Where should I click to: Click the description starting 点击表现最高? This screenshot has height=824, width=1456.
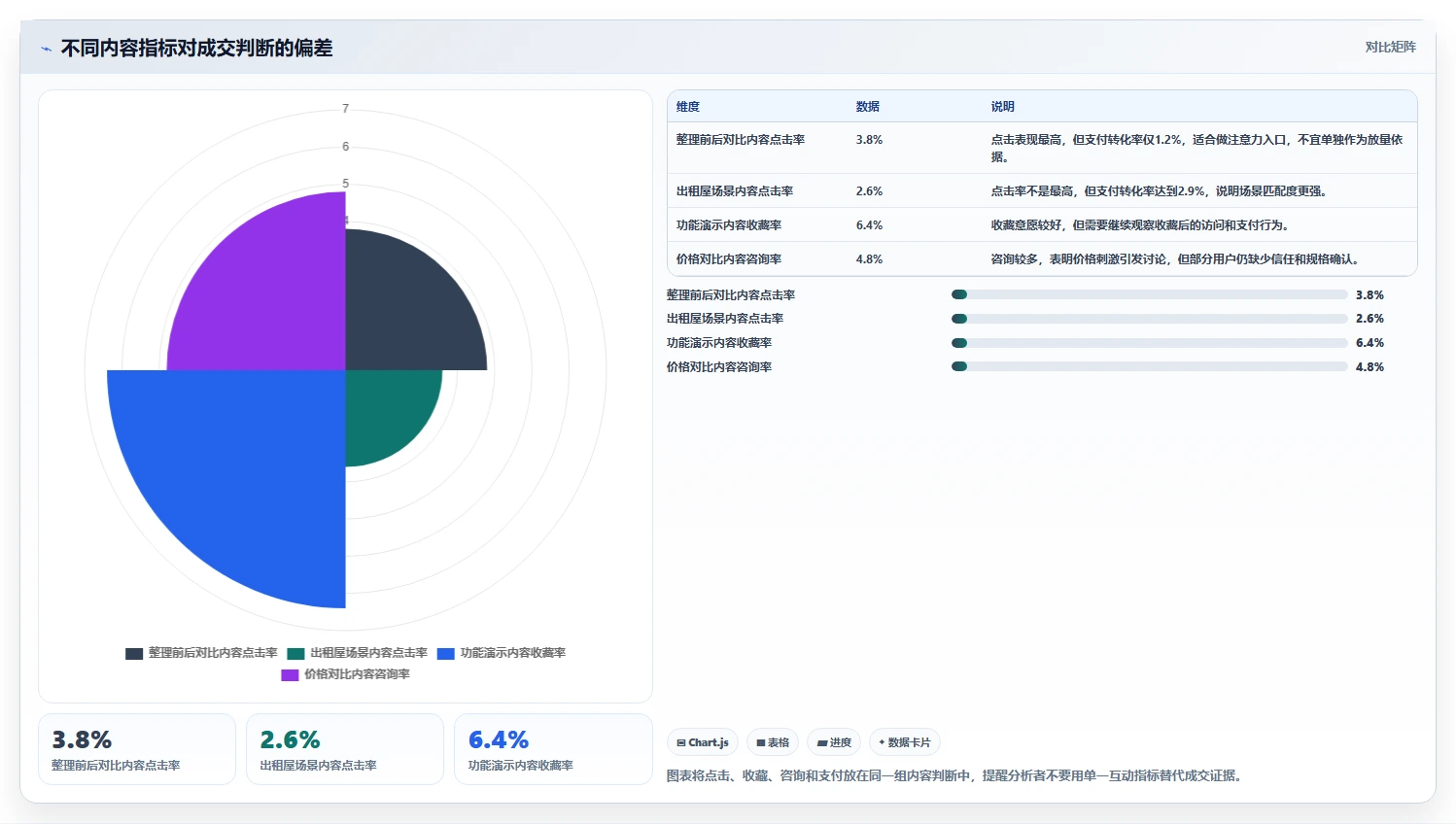pos(1197,148)
